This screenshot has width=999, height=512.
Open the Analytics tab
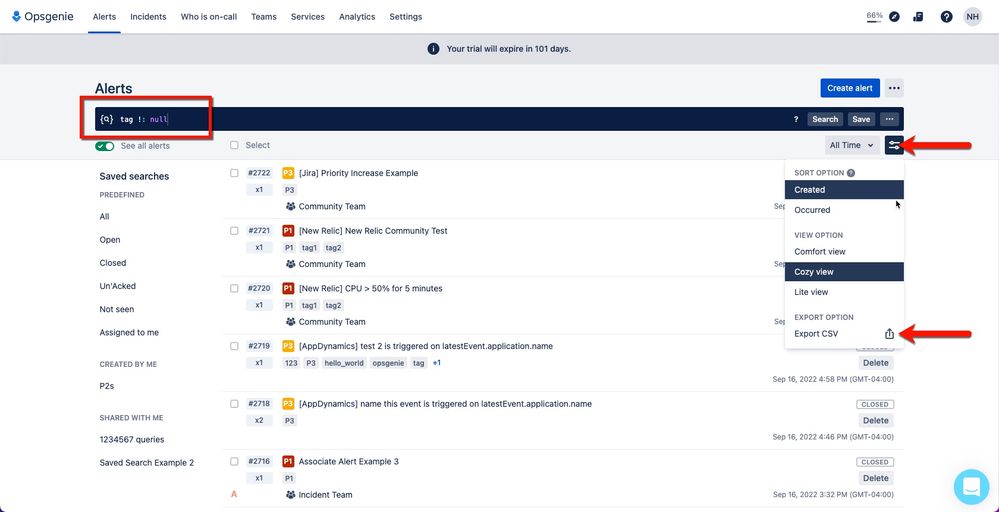pos(357,17)
